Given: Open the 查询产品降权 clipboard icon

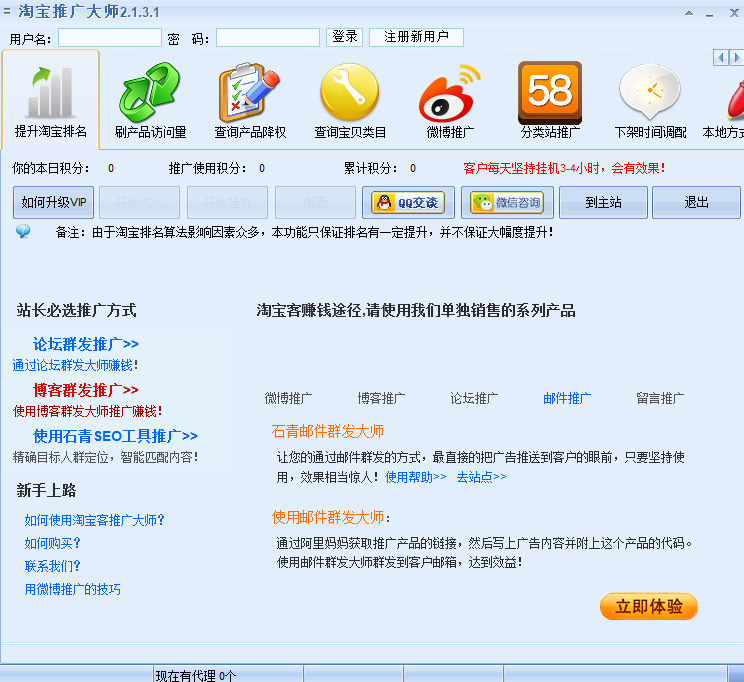Looking at the screenshot, I should tap(250, 92).
